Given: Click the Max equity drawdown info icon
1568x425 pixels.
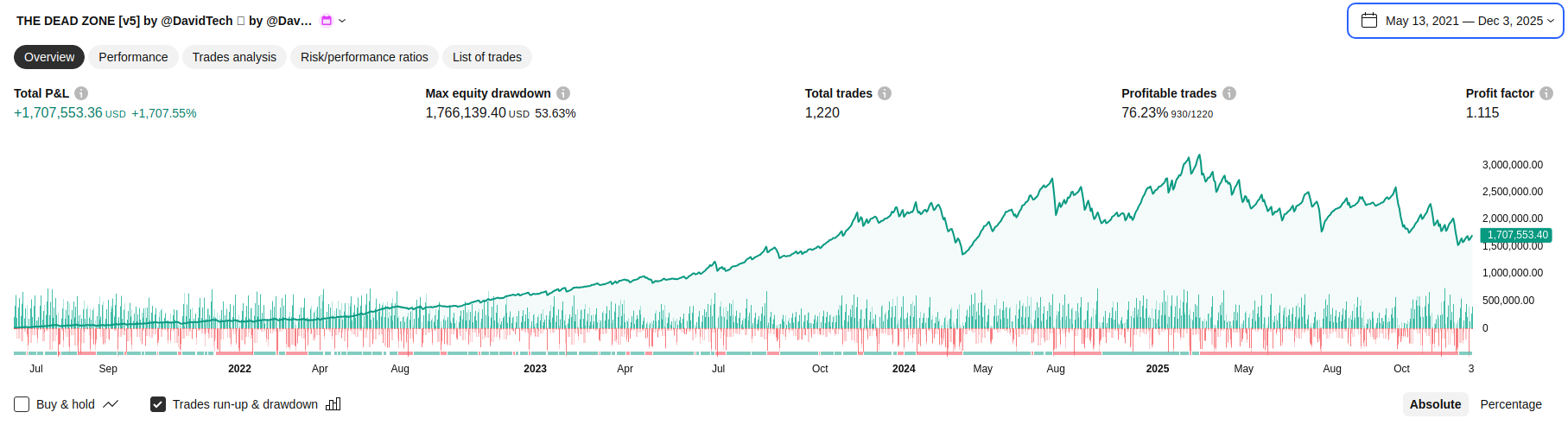Looking at the screenshot, I should pos(563,93).
